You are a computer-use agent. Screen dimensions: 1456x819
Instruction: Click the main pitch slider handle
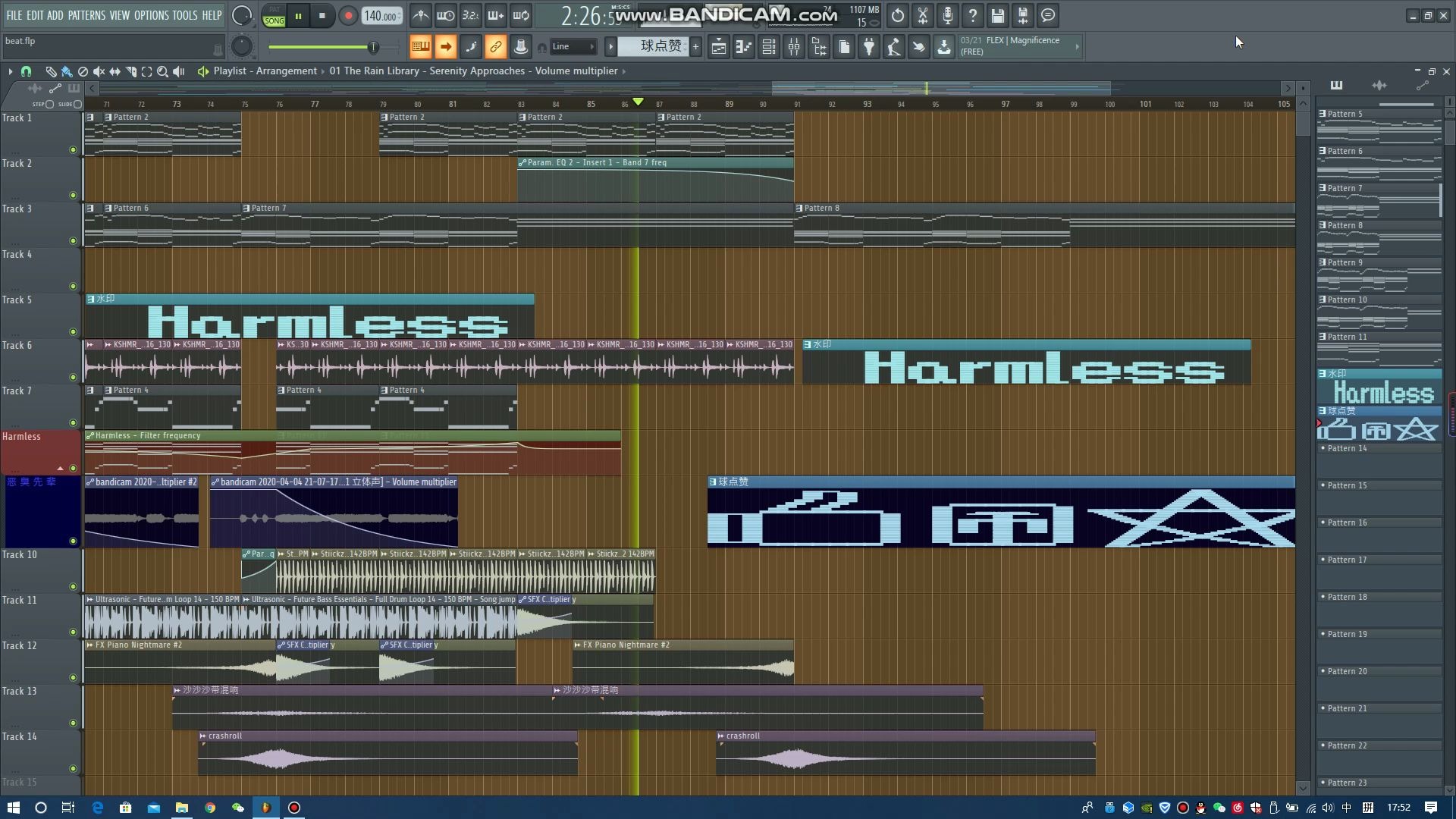(373, 47)
